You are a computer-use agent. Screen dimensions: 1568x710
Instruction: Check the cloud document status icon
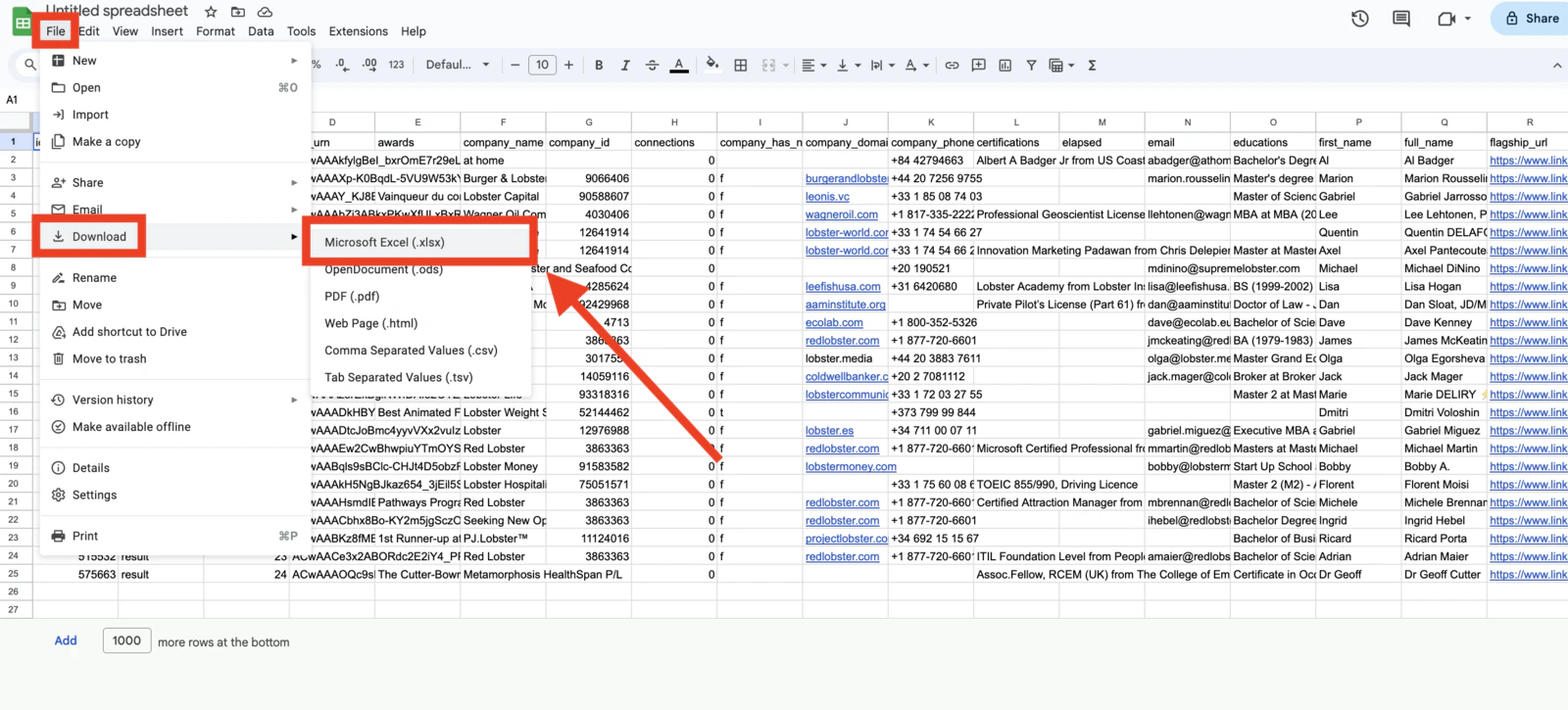pyautogui.click(x=265, y=12)
